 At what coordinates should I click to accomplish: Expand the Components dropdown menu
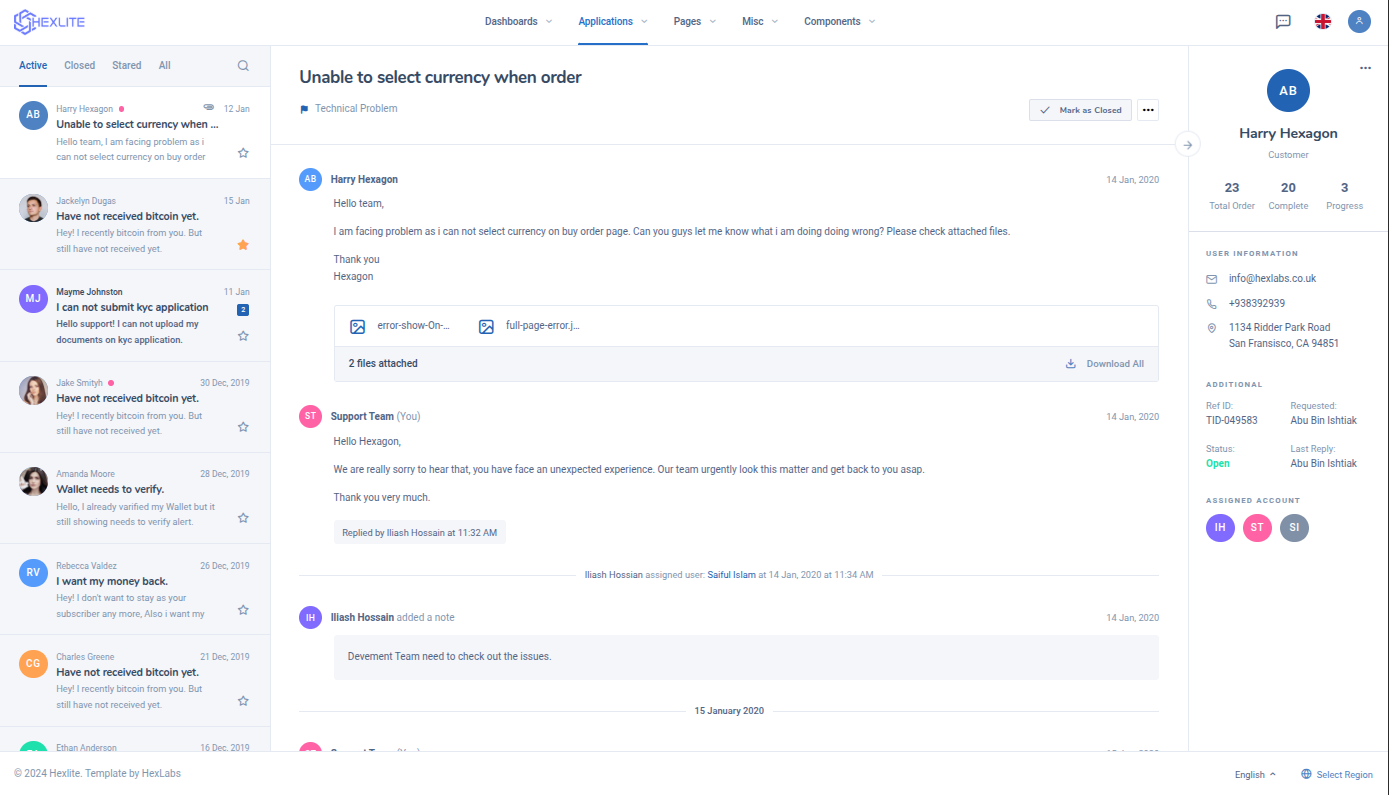[839, 21]
